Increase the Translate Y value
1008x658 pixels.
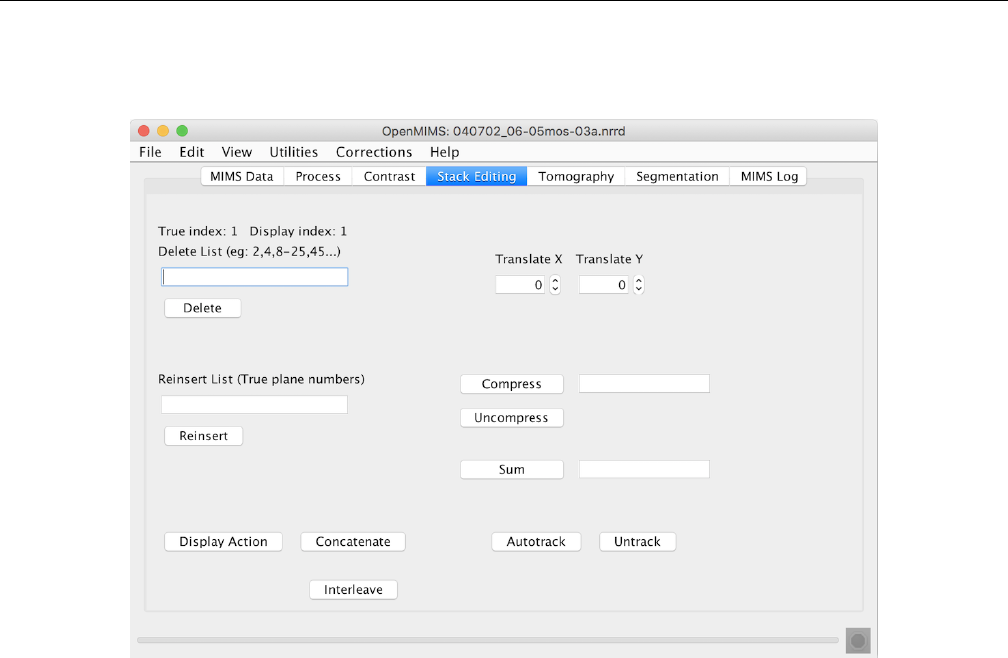(x=638, y=280)
